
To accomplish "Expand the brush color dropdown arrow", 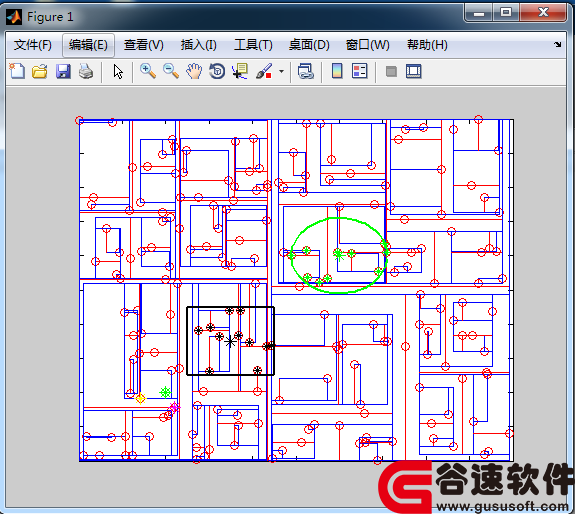I will click(281, 71).
